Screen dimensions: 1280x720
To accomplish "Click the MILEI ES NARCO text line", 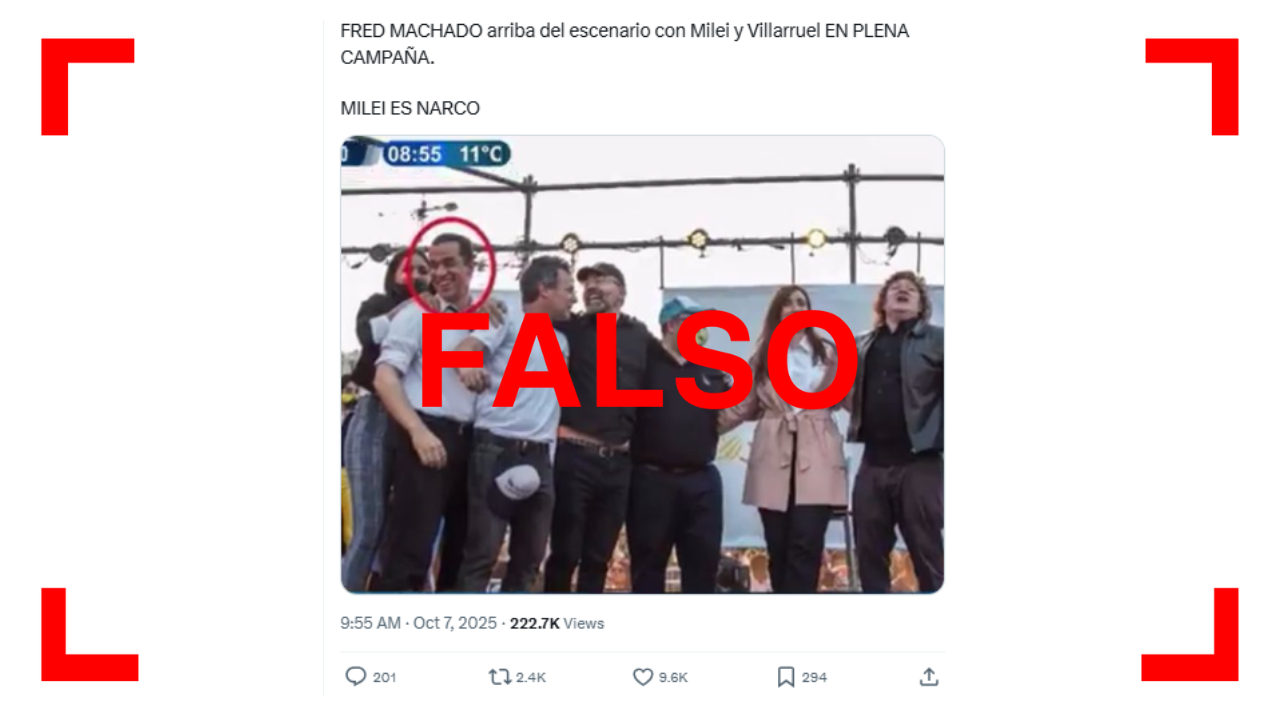I will 410,108.
